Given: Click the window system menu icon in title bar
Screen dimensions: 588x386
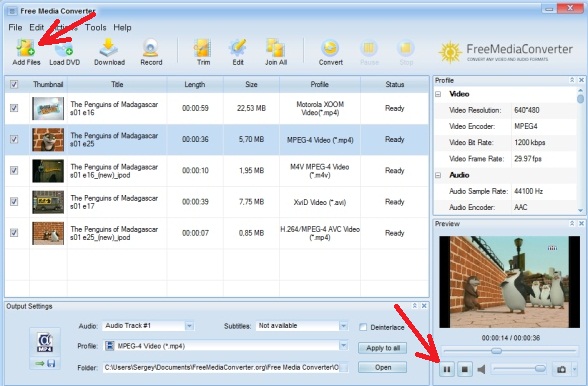Looking at the screenshot, I should click(x=12, y=11).
